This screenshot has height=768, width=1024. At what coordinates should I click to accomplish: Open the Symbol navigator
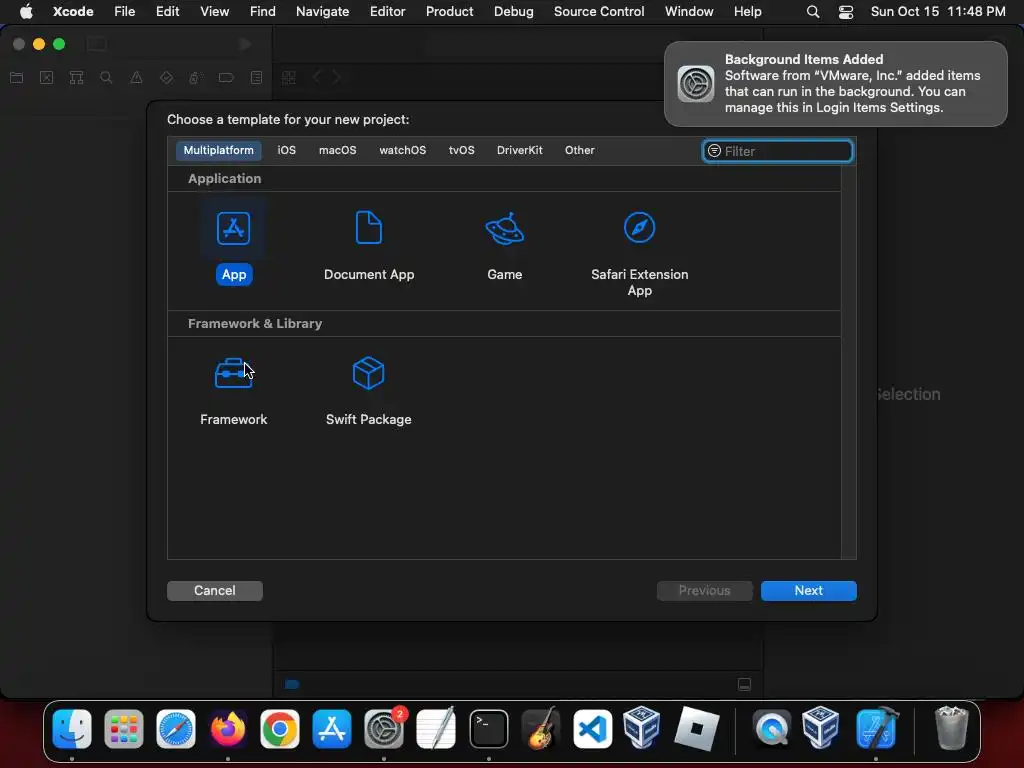[x=76, y=78]
